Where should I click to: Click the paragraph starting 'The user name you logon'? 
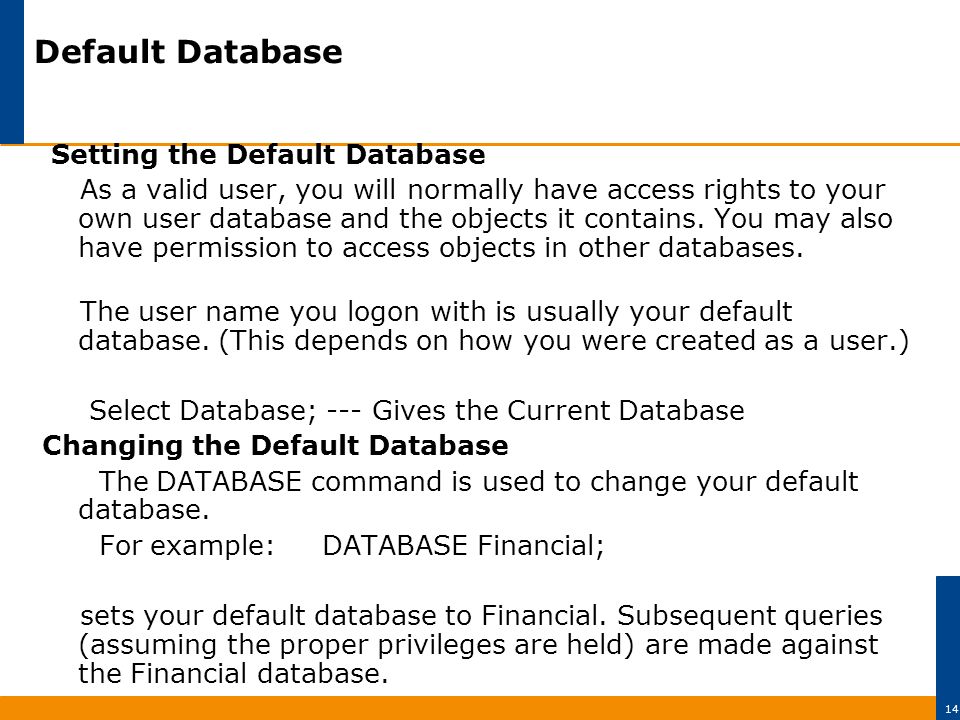493,326
